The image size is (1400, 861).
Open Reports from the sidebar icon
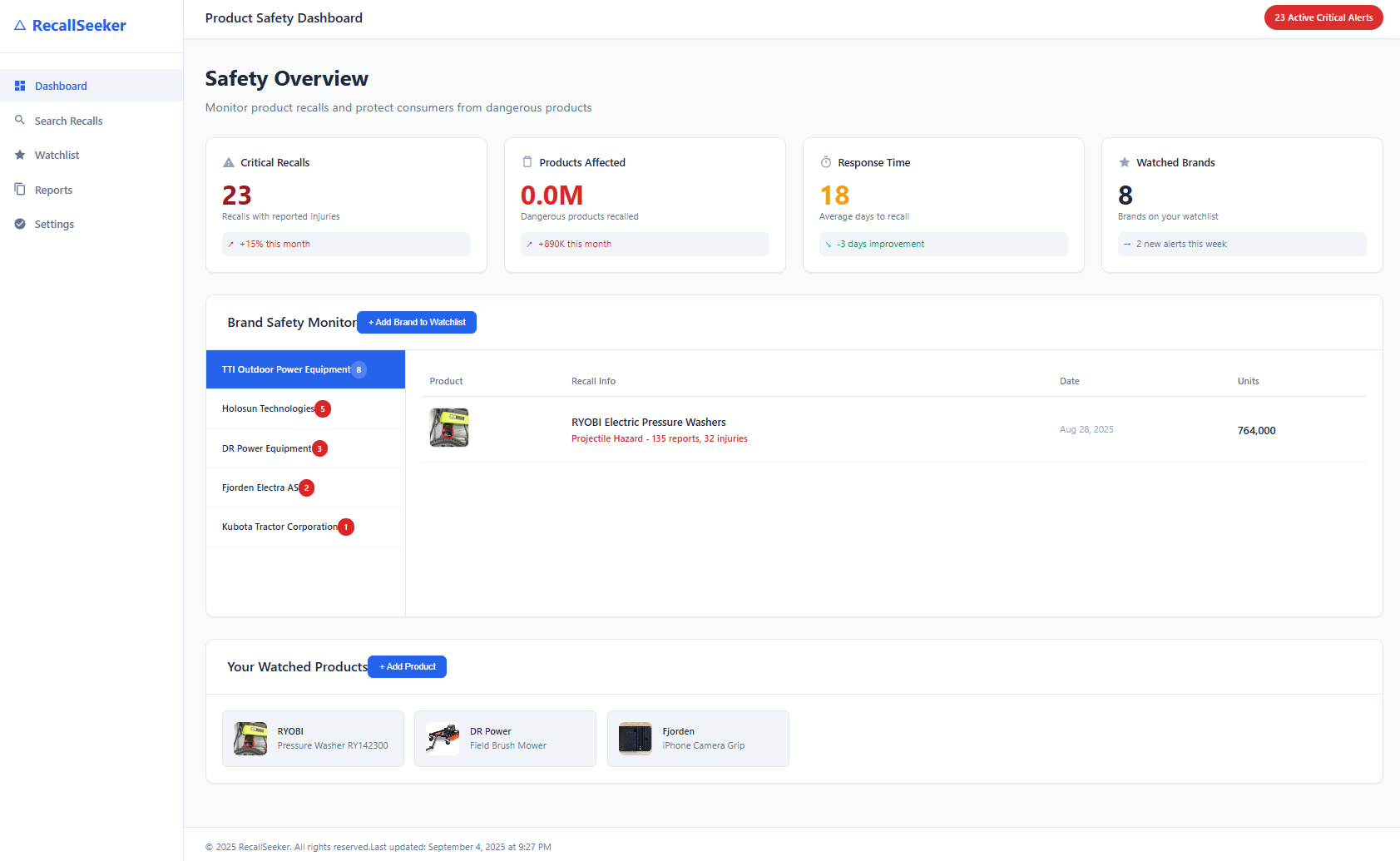click(x=19, y=189)
